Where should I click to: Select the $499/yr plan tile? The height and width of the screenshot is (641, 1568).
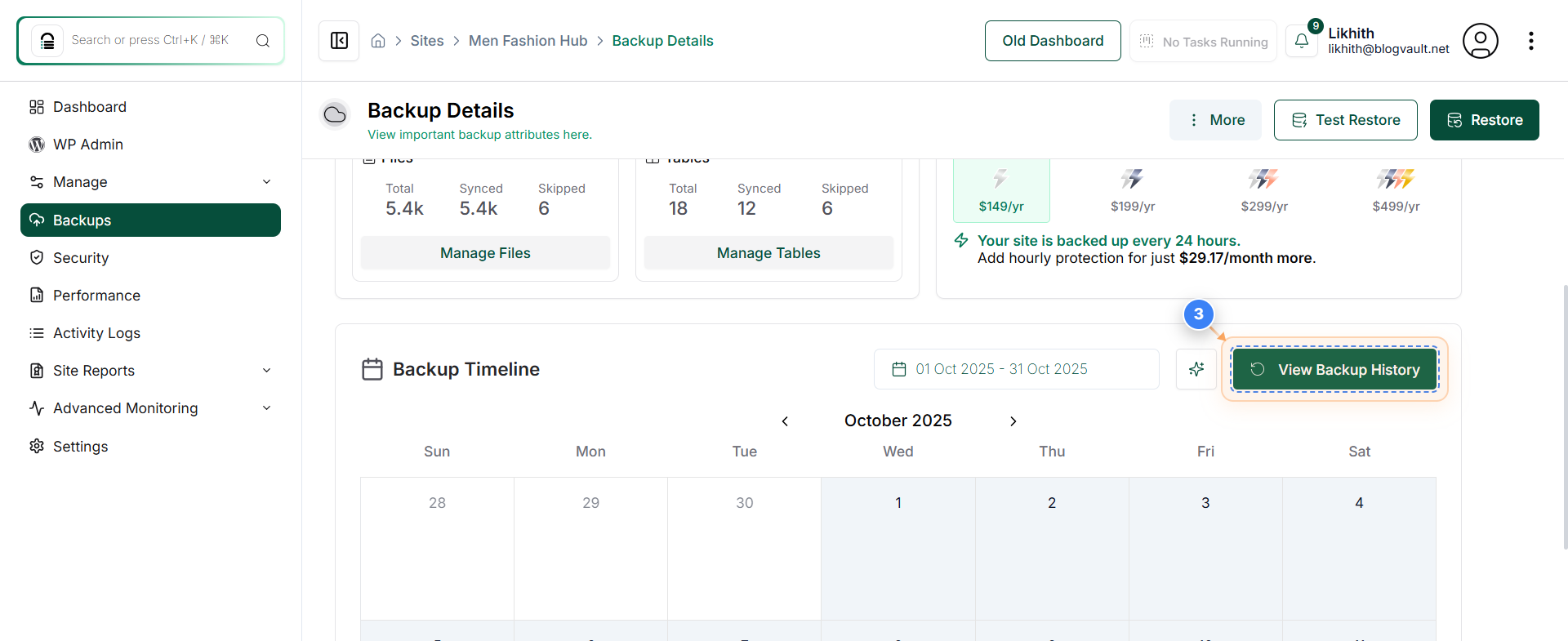click(x=1396, y=191)
